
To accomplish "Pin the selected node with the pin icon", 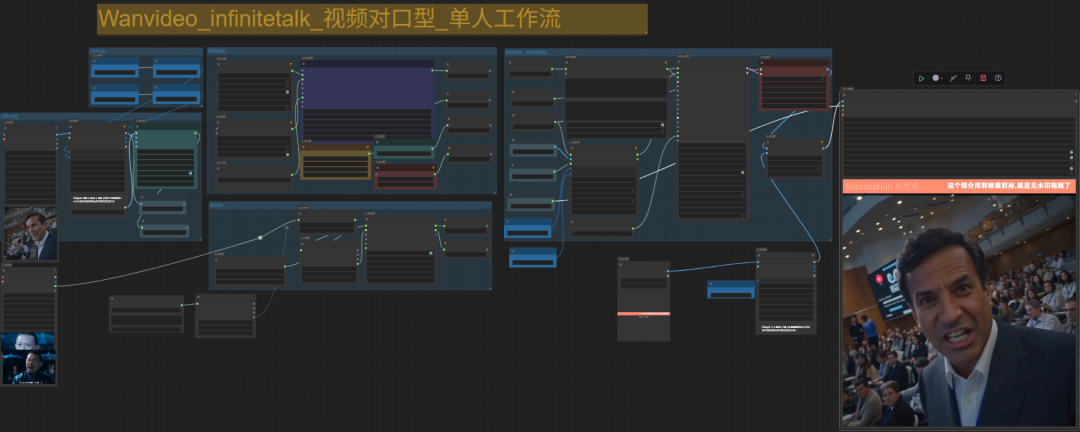I will click(x=968, y=79).
